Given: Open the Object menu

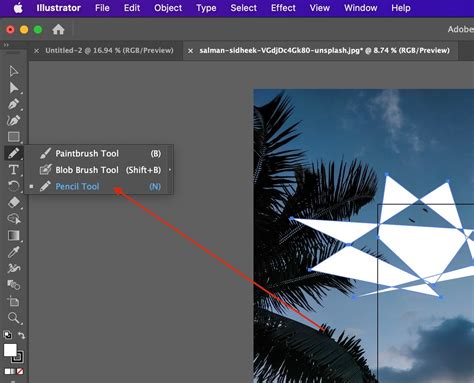Looking at the screenshot, I should [x=168, y=8].
